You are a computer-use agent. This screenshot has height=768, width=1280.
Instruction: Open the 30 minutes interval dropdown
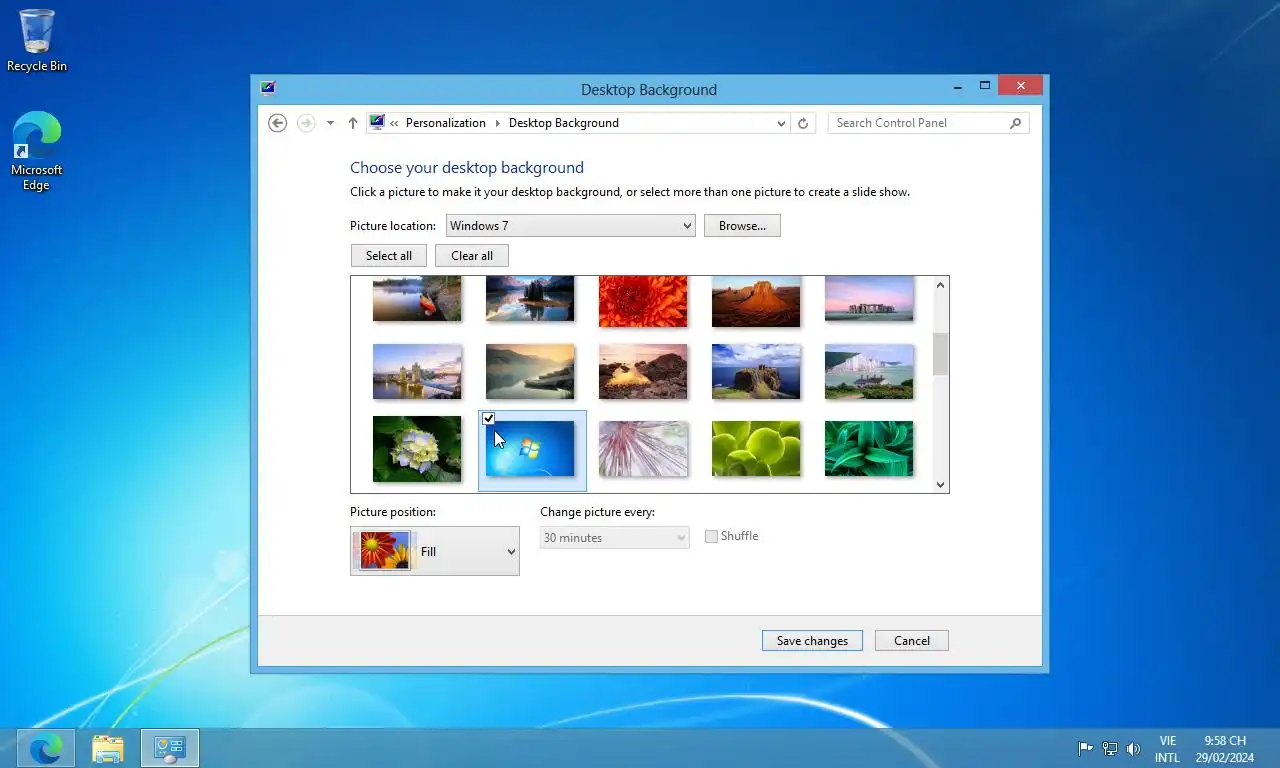[x=614, y=538]
